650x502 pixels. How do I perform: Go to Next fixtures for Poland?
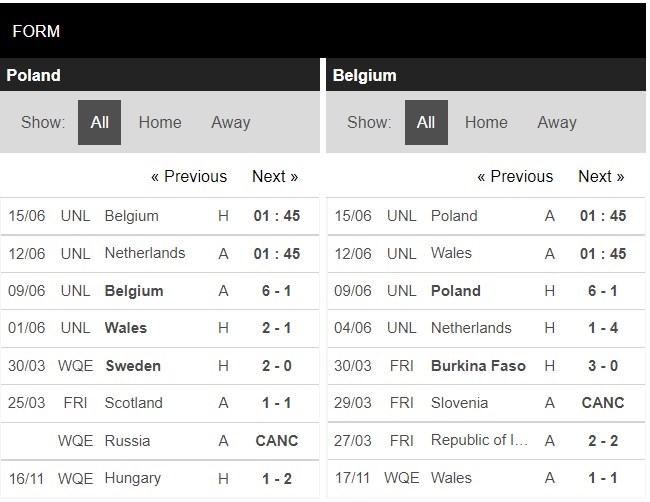coord(275,176)
